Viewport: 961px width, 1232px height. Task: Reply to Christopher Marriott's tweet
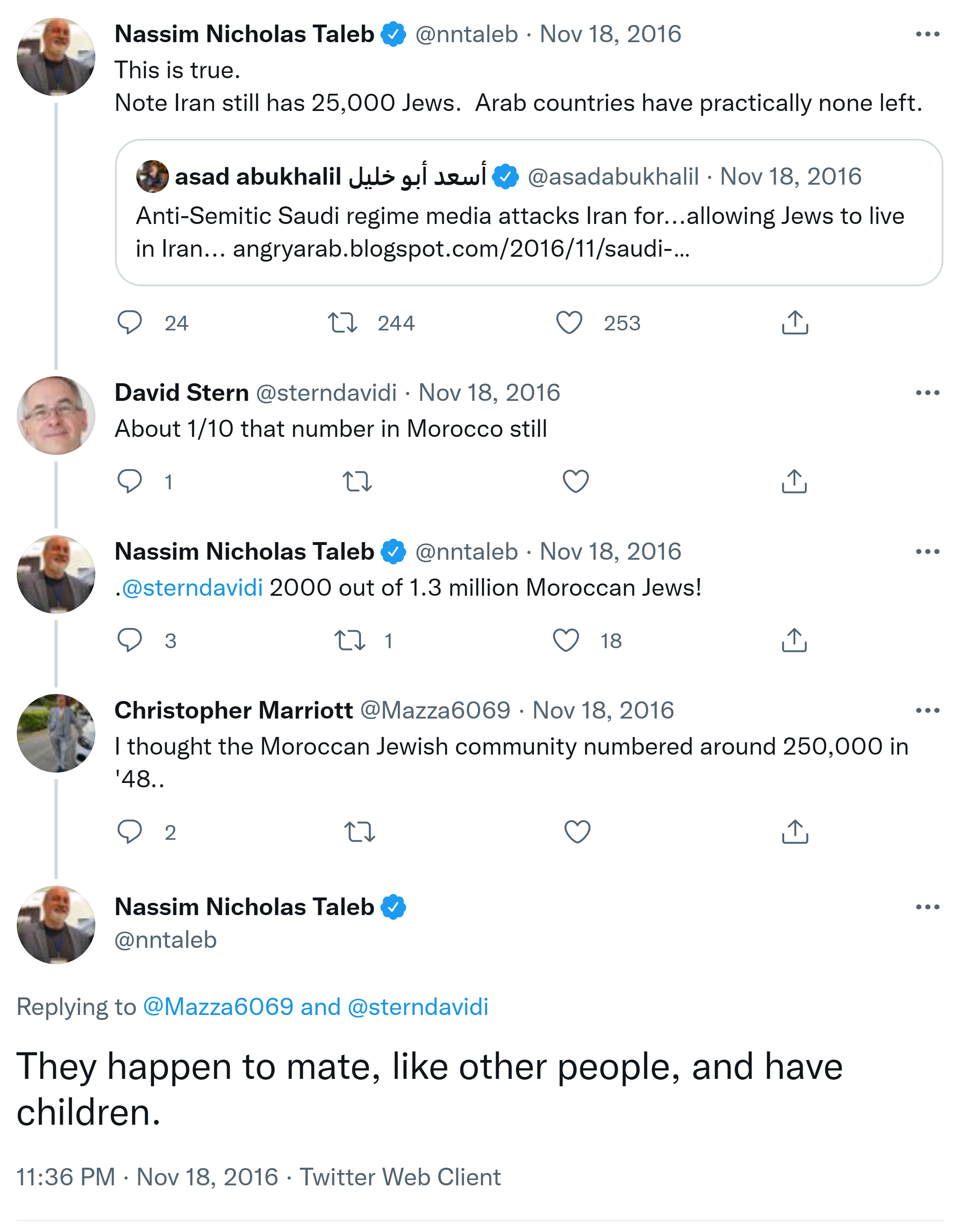click(130, 832)
